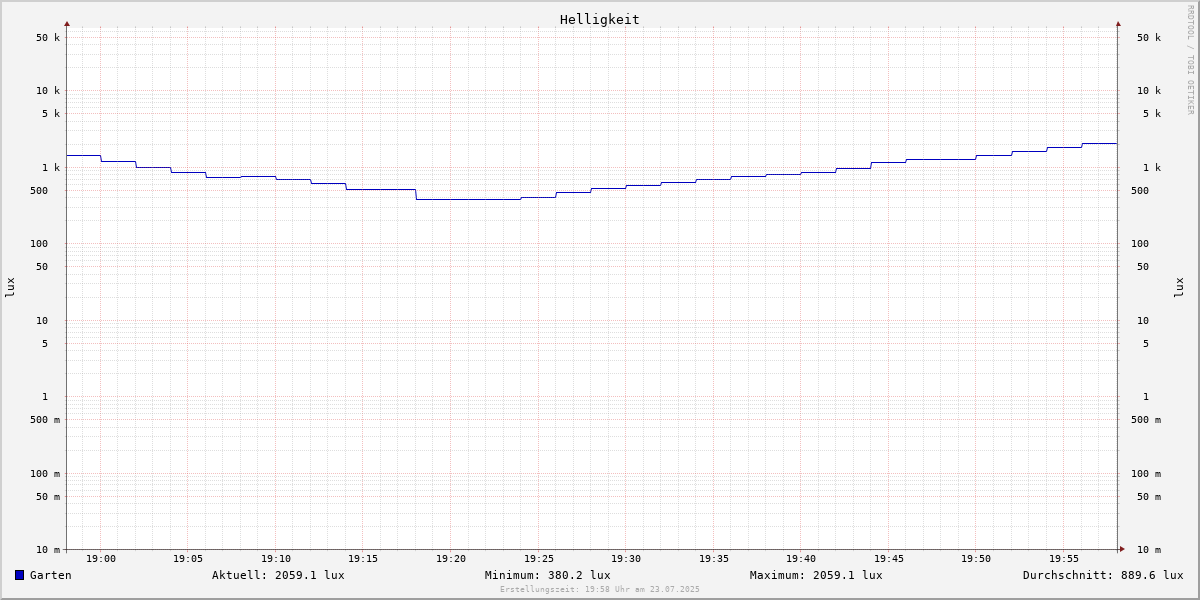Click the '19:40' time axis label
1200x600 pixels.
[801, 559]
